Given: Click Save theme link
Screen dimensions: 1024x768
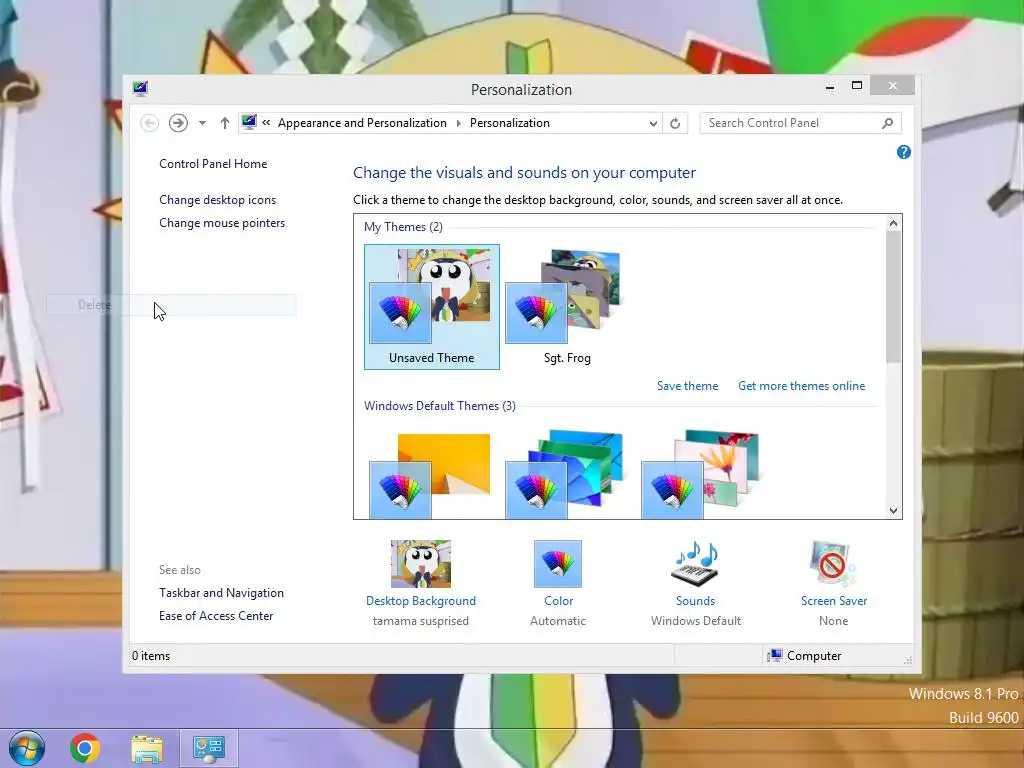Looking at the screenshot, I should pos(687,386).
